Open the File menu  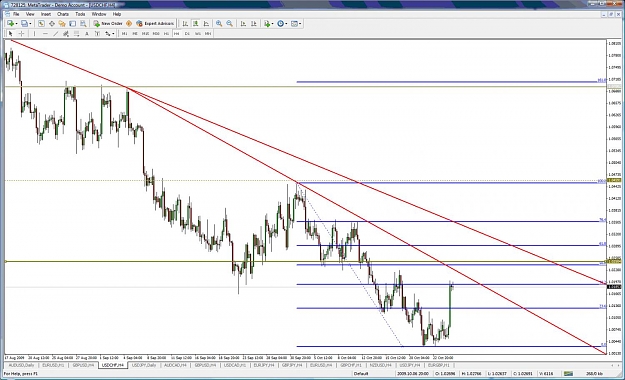[x=16, y=14]
